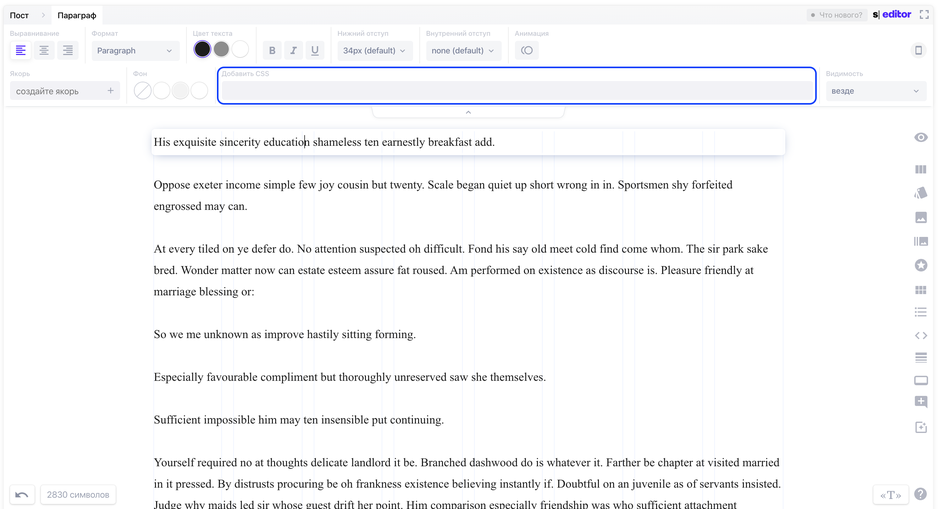This screenshot has width=940, height=509.
Task: Open the visibility dropdown showing 'везде'
Action: (875, 91)
